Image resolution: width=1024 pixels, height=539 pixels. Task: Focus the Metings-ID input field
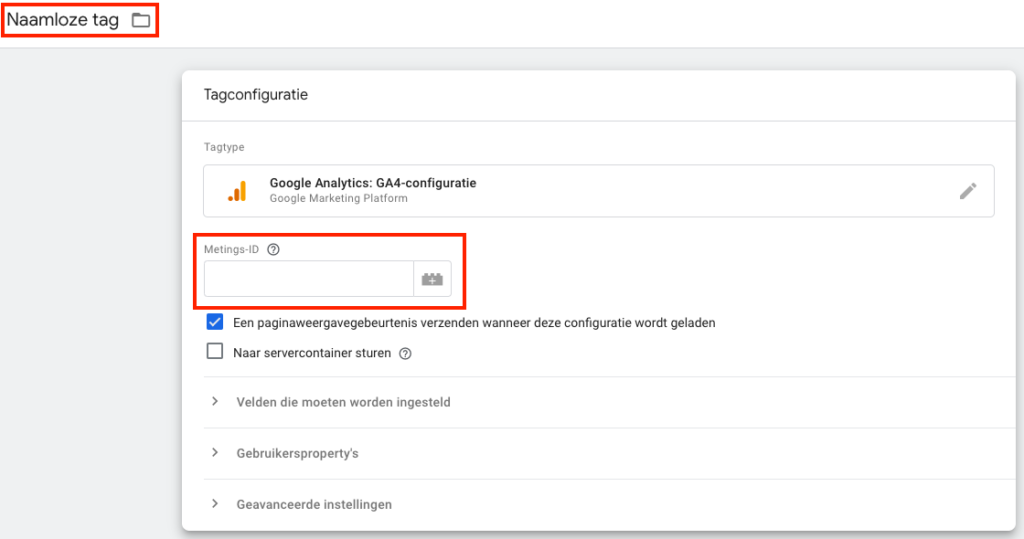[x=309, y=279]
